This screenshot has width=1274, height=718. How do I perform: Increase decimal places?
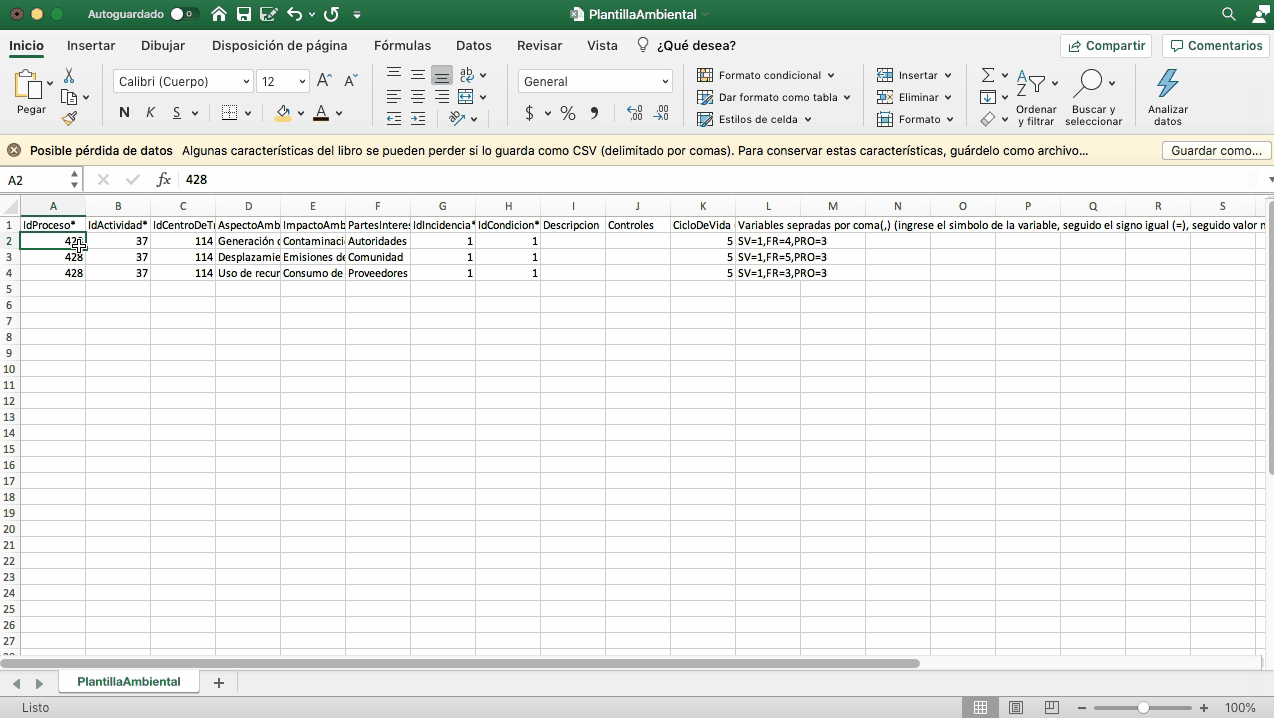634,113
